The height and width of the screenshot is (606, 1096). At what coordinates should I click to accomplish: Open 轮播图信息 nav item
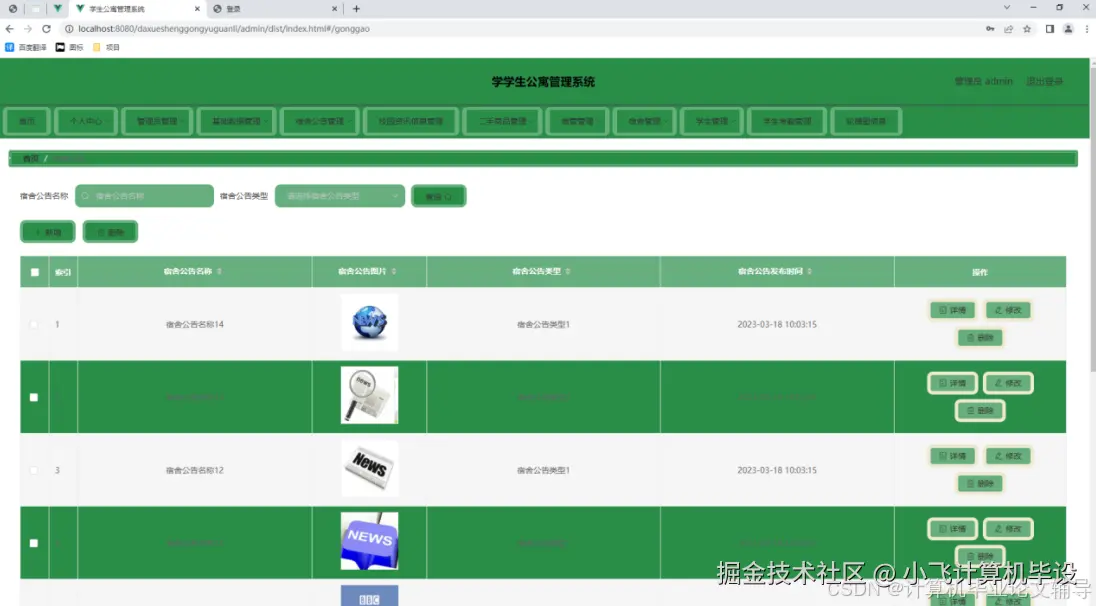[x=866, y=122]
